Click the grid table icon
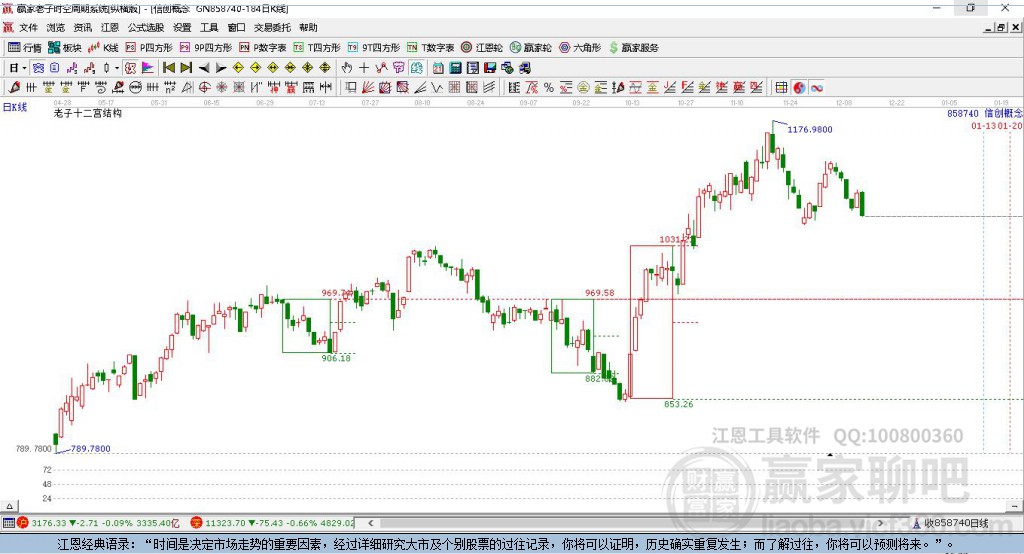 pyautogui.click(x=781, y=88)
